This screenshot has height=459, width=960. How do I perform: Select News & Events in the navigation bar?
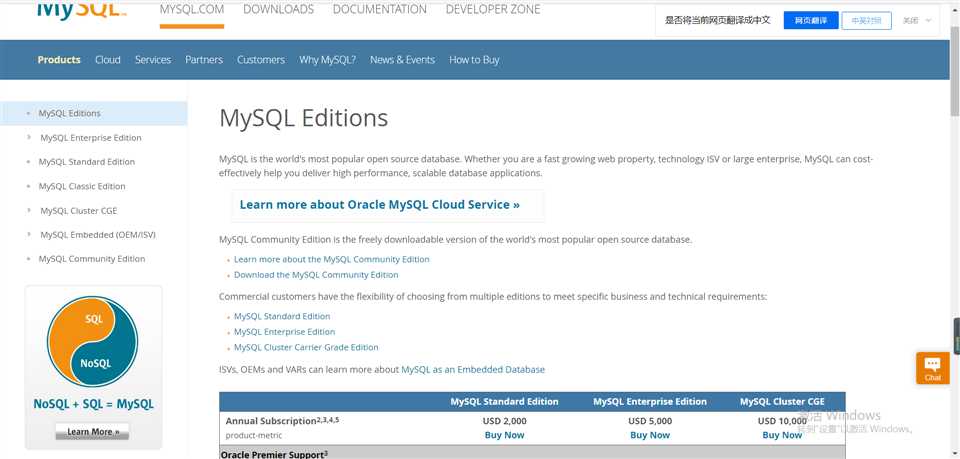coord(402,59)
